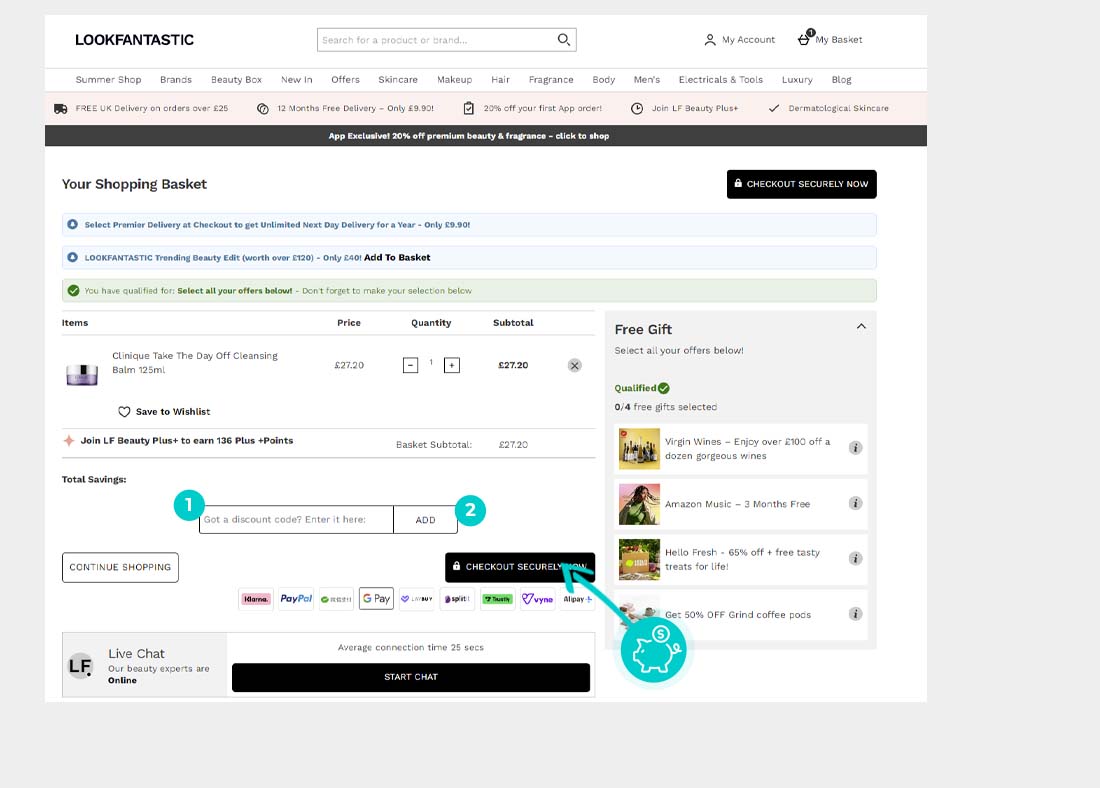Open the Fragrance menu
The height and width of the screenshot is (788, 1100).
[551, 80]
